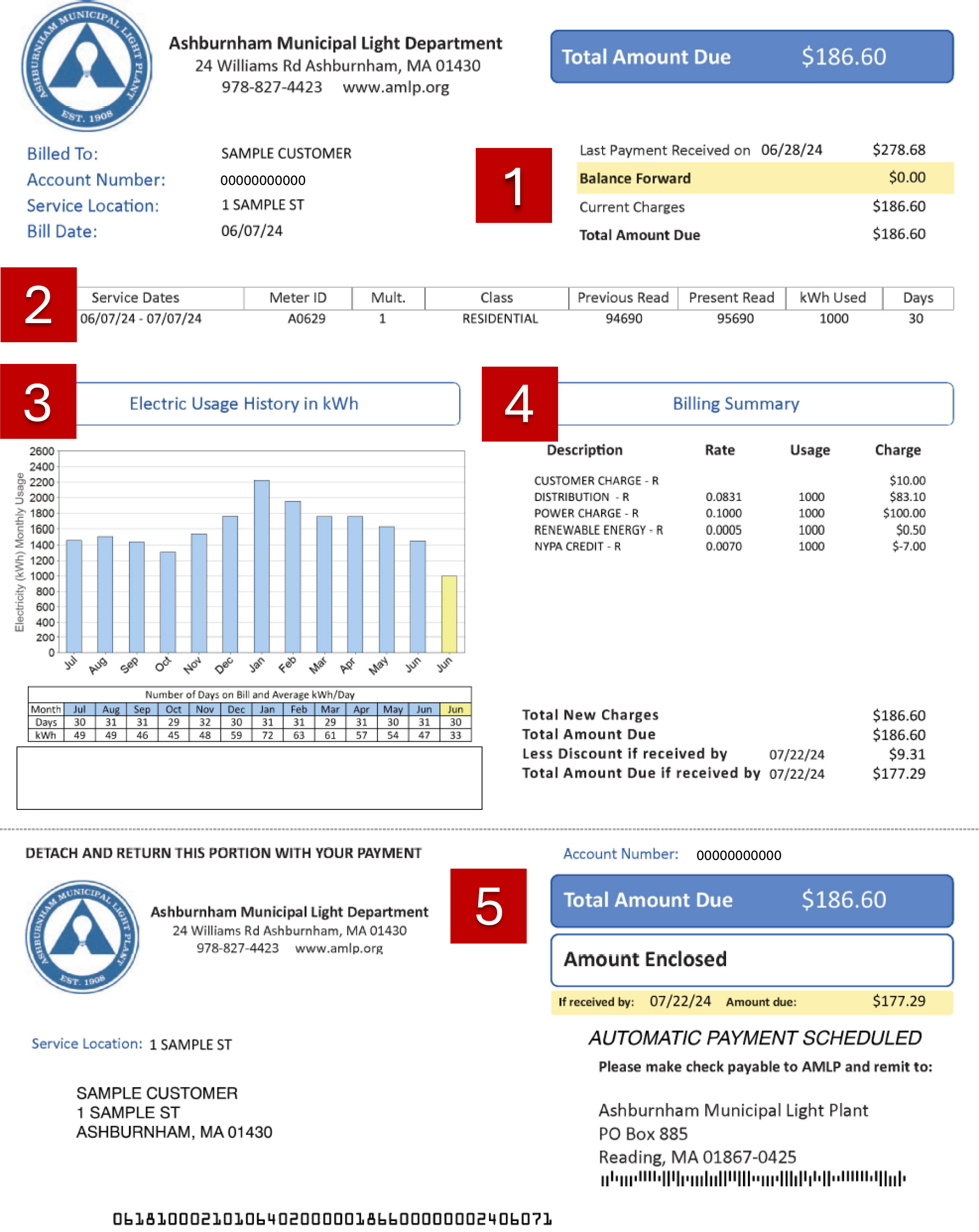
Task: Click the Current Charges label
Action: pyautogui.click(x=631, y=207)
